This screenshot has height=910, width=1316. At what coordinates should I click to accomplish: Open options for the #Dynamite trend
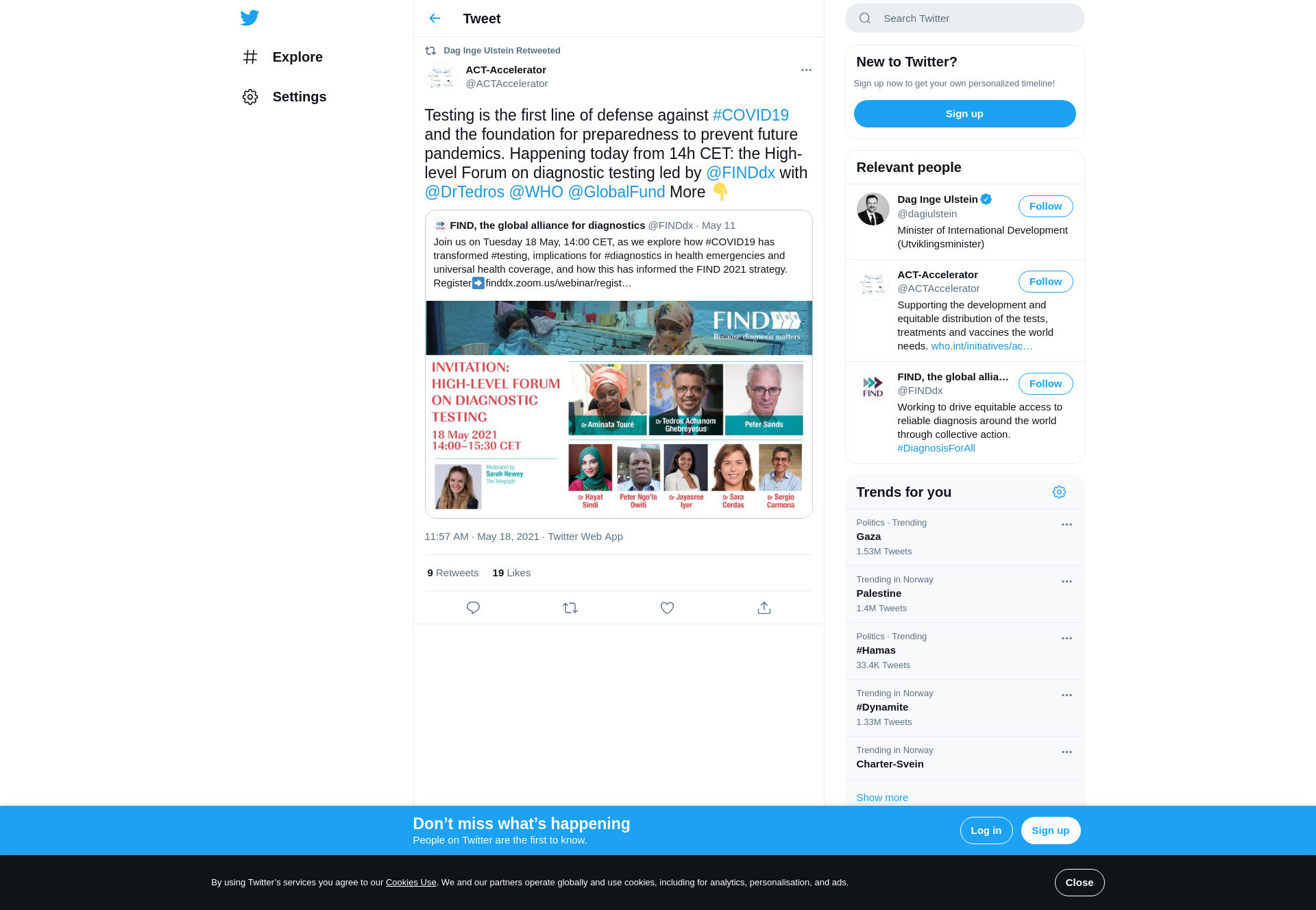point(1067,695)
